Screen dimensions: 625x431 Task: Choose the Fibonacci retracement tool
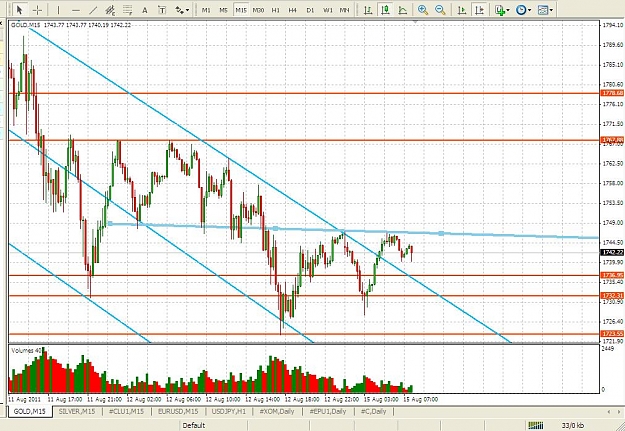[x=128, y=10]
